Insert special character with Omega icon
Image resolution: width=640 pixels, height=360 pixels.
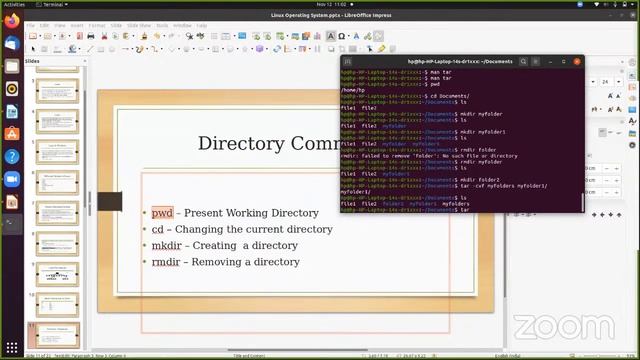[342, 36]
